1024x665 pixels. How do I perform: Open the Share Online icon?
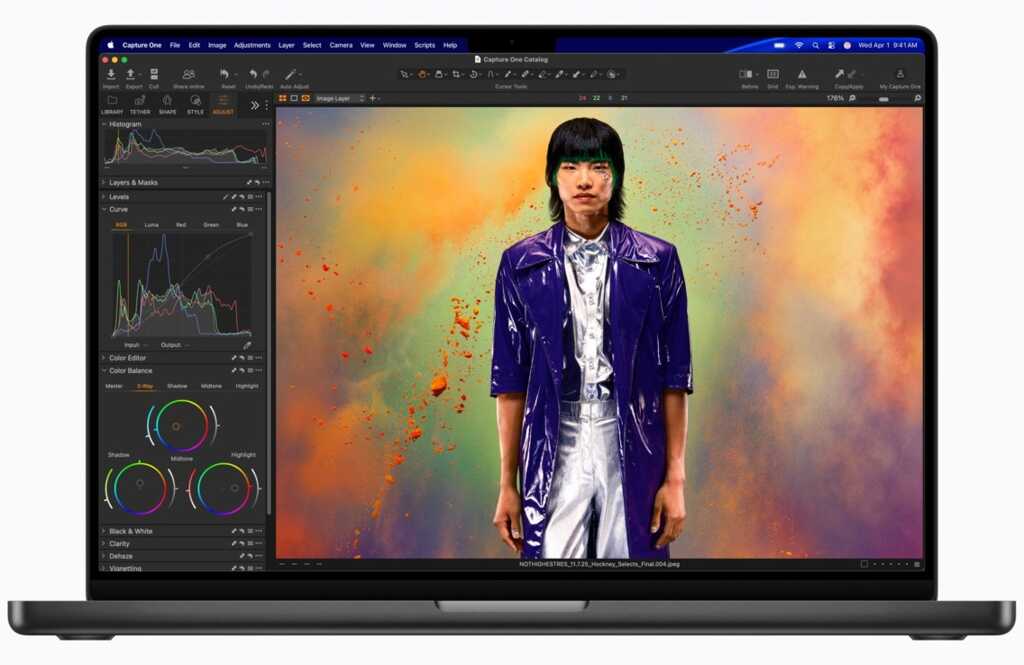pyautogui.click(x=188, y=74)
